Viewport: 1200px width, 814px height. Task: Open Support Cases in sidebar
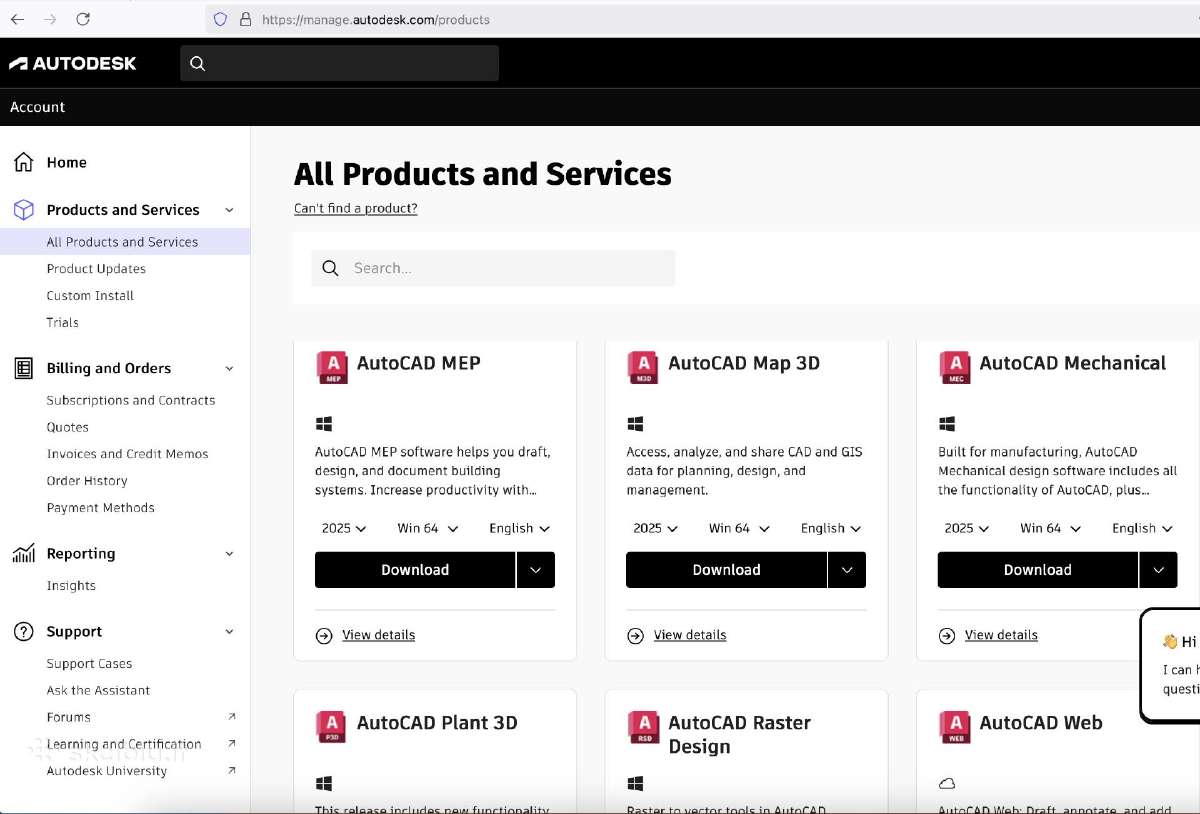tap(89, 664)
